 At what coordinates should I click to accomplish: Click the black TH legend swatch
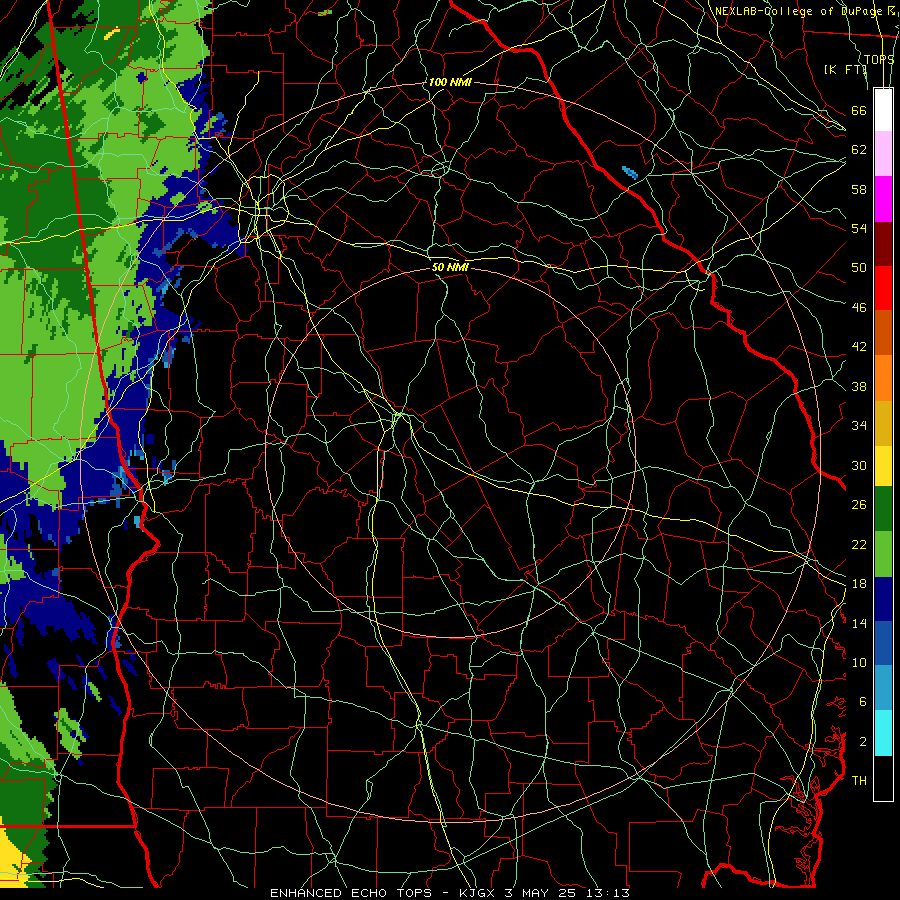(883, 778)
